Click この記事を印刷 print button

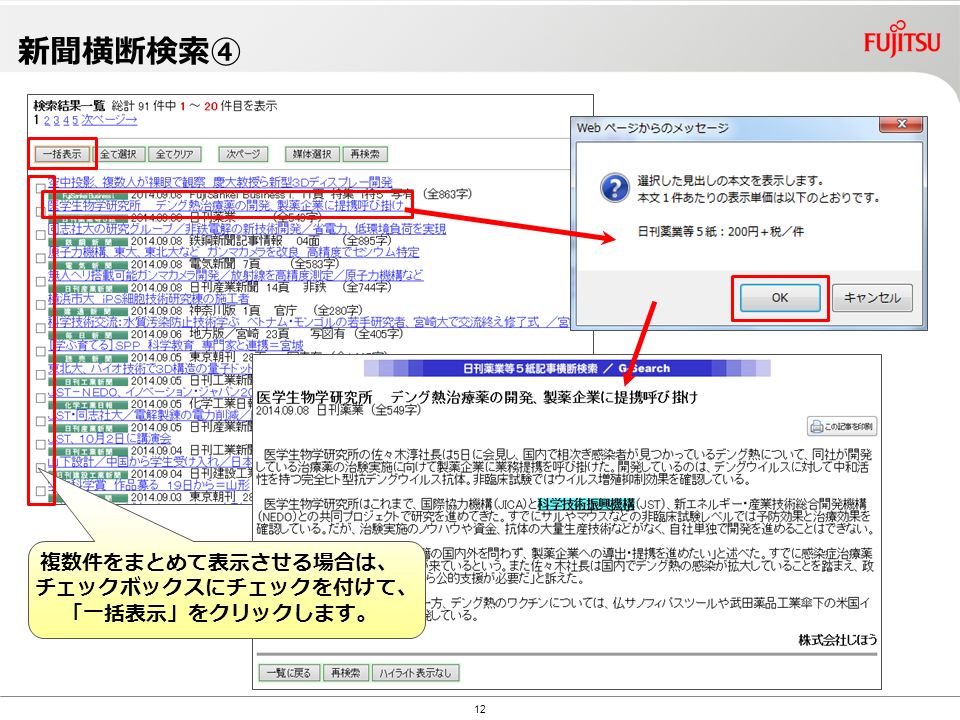[842, 426]
